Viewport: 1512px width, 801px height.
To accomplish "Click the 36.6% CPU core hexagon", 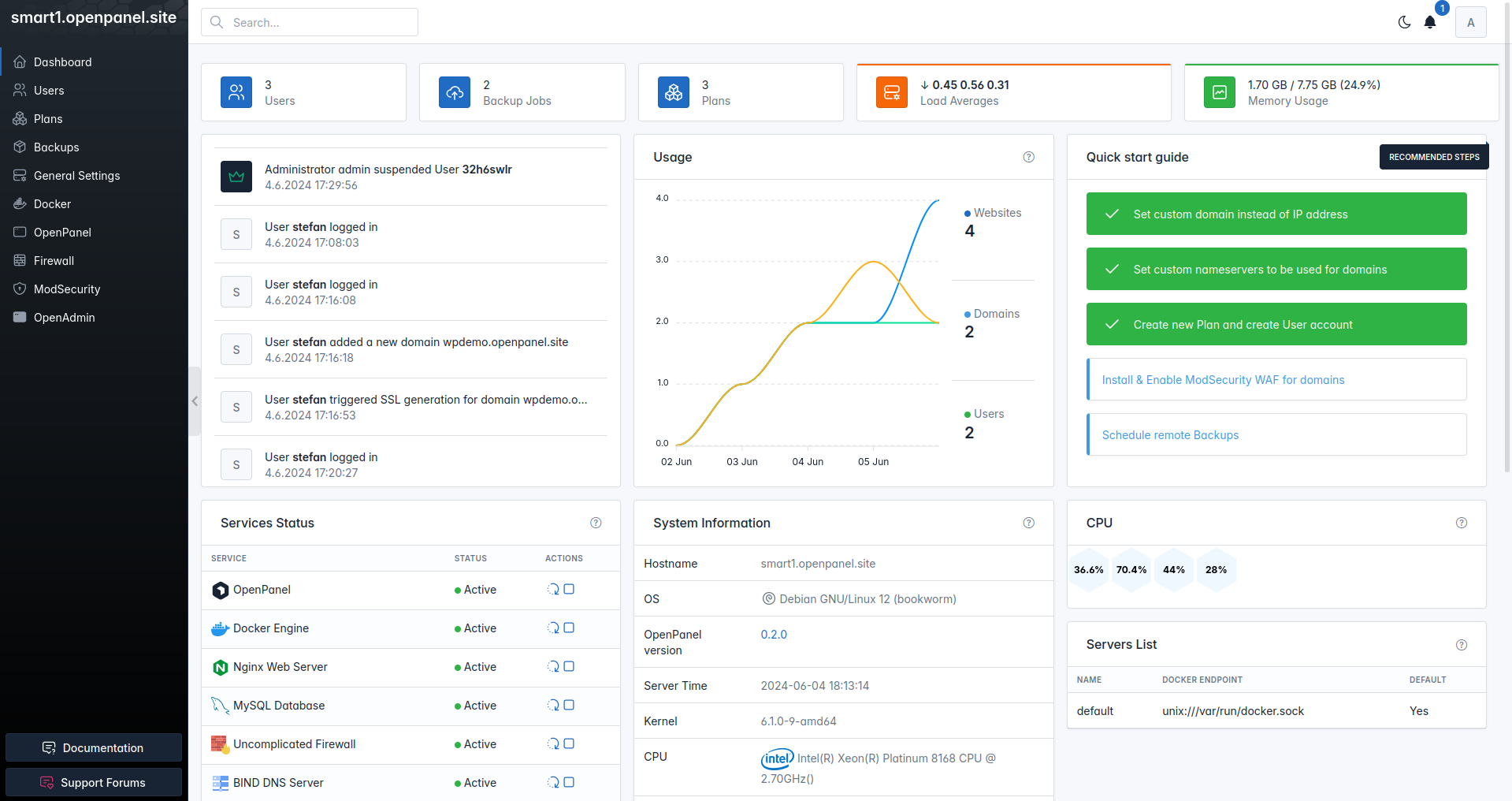I will coord(1089,569).
